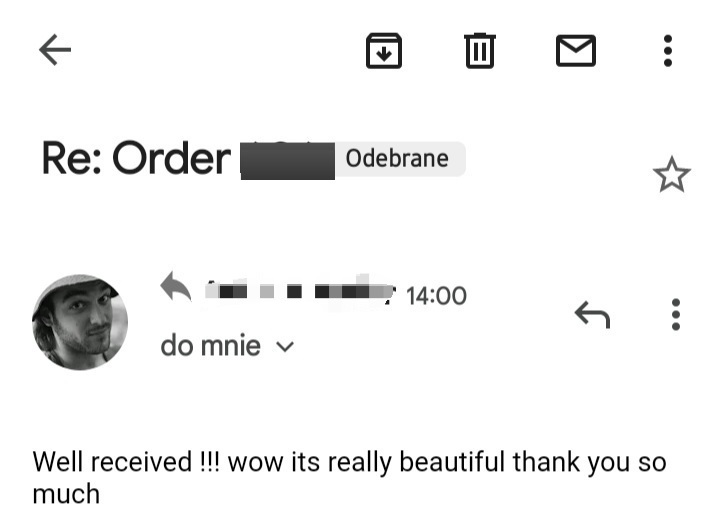This screenshot has width=720, height=532.
Task: Archive this email conversation
Action: (x=384, y=50)
